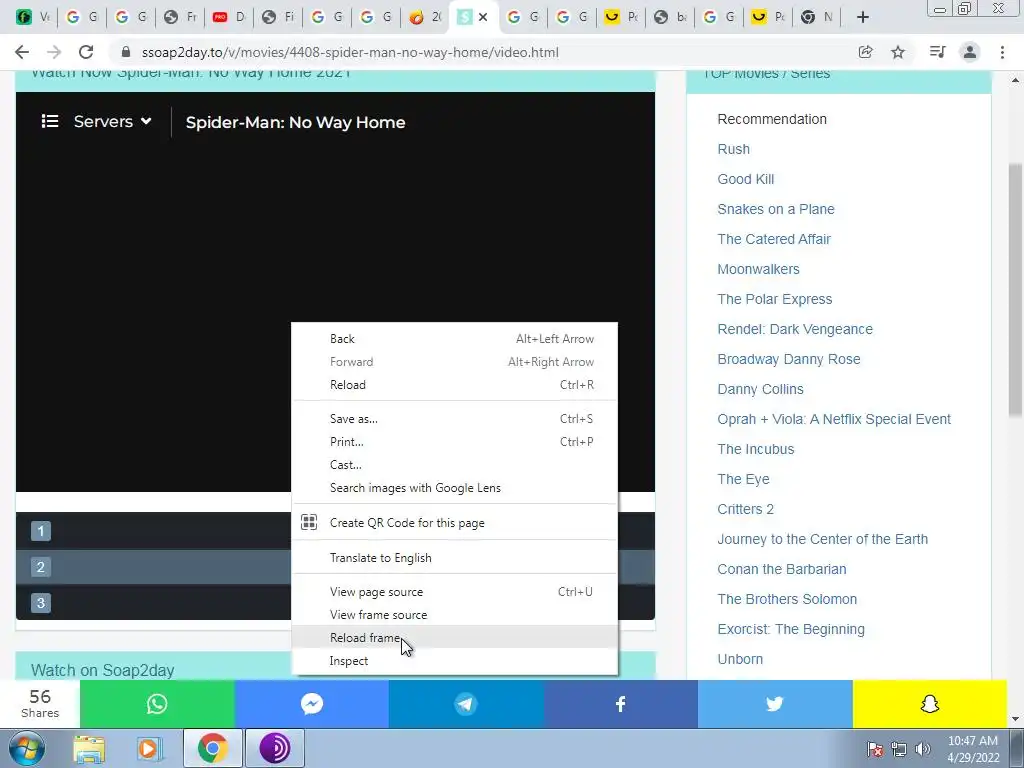Select View page source
Screen dimensions: 1024x768
pos(455,592)
